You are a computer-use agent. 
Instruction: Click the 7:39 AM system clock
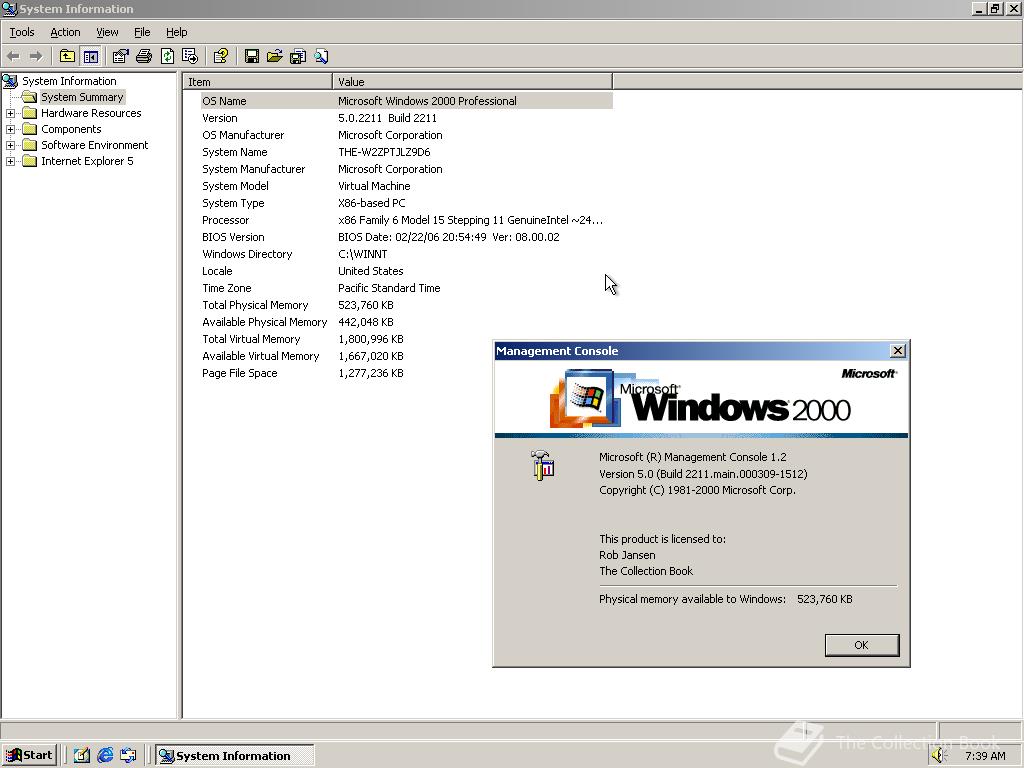985,756
